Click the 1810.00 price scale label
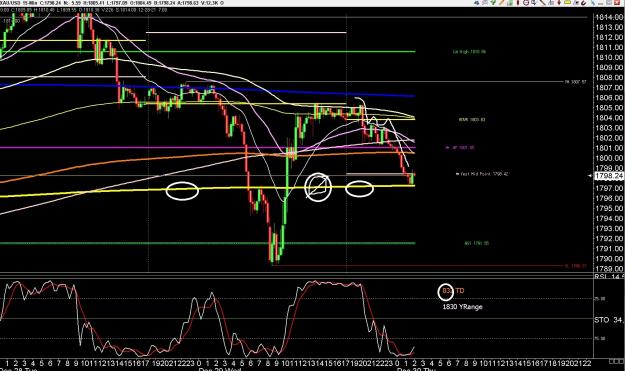The width and height of the screenshot is (625, 371). (x=609, y=57)
